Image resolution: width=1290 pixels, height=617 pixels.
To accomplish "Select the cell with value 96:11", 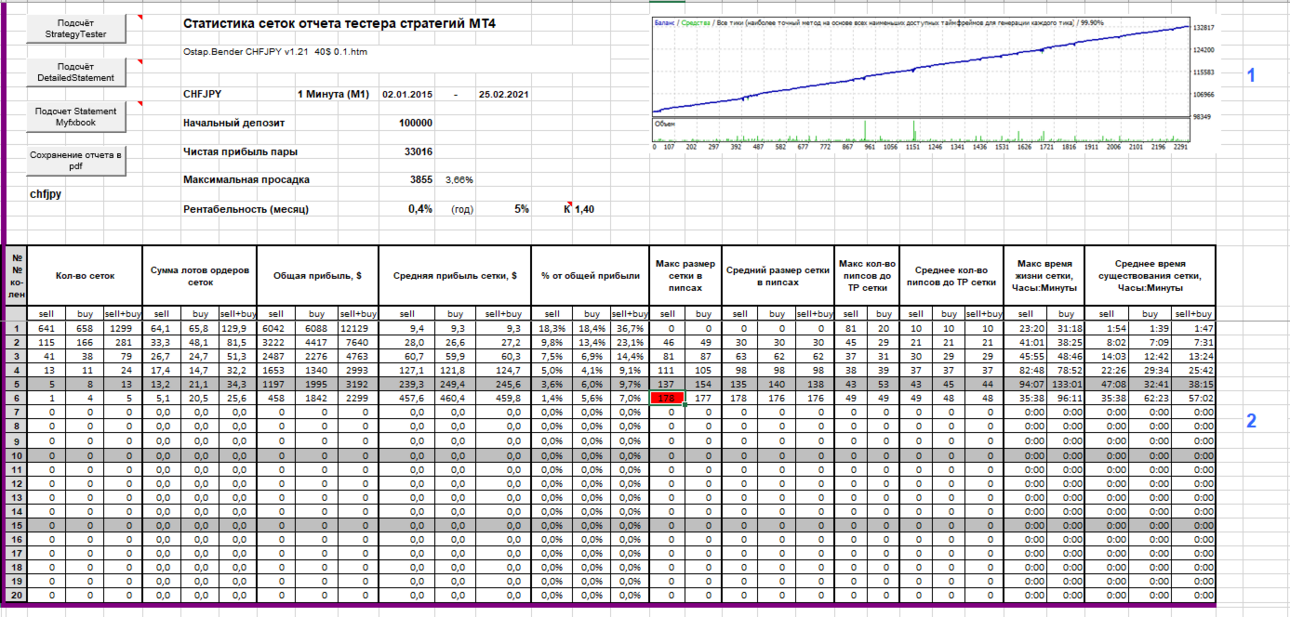I will (x=1064, y=398).
